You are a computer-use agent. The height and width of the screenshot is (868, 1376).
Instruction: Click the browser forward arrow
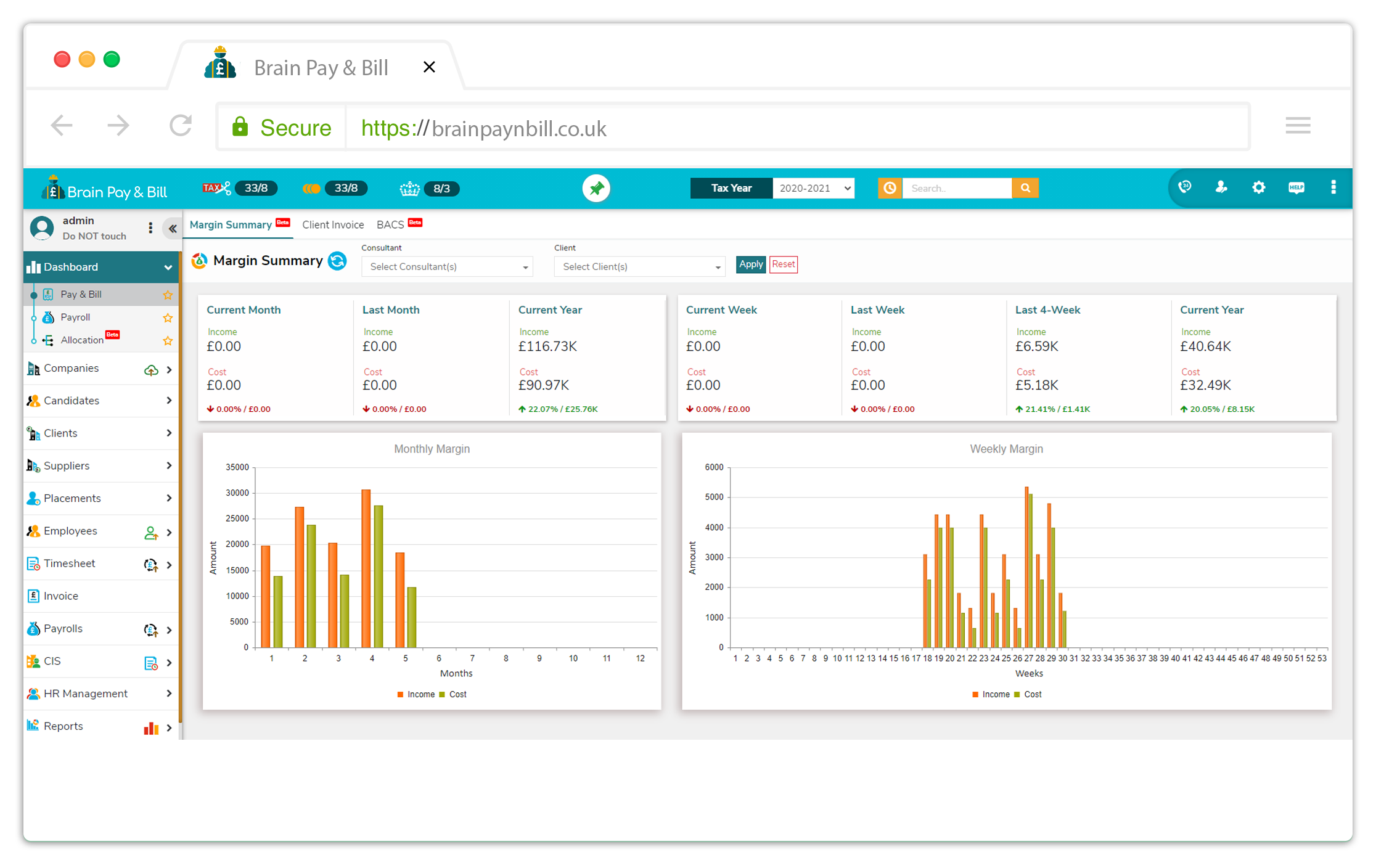click(x=118, y=126)
